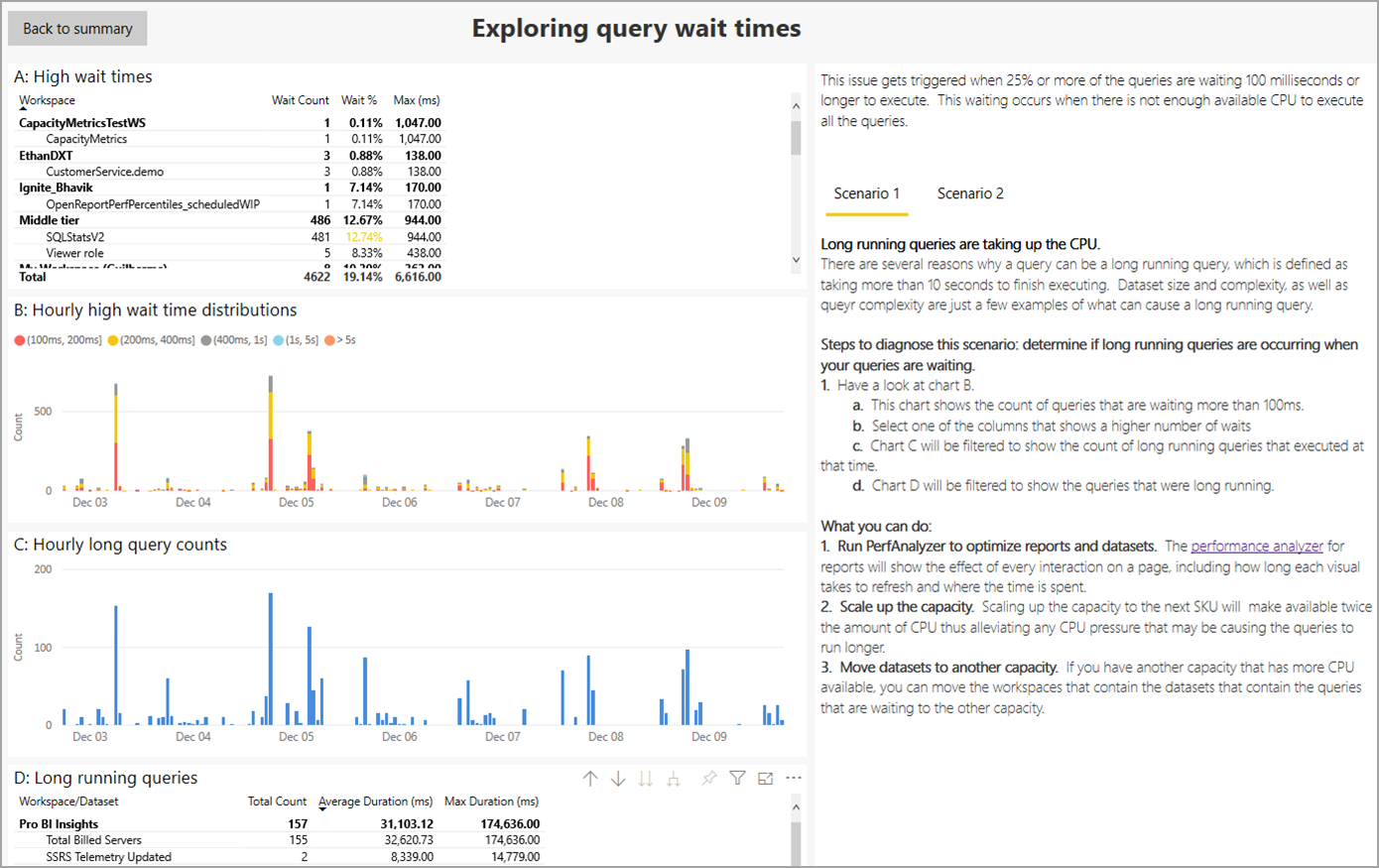Click the Back to summary button
The width and height of the screenshot is (1379, 868).
[x=76, y=28]
